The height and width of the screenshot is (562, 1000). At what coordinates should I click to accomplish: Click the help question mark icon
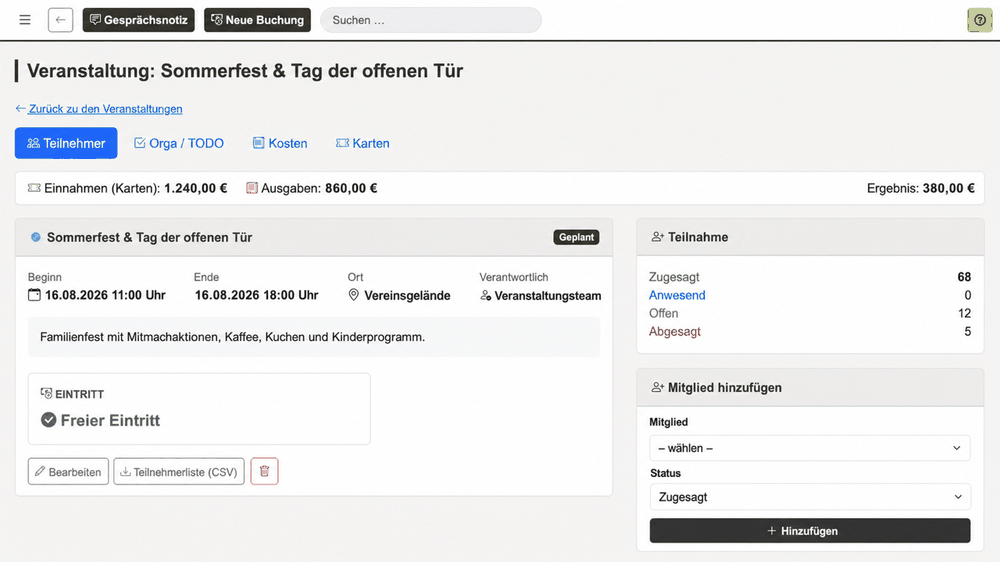[x=980, y=20]
